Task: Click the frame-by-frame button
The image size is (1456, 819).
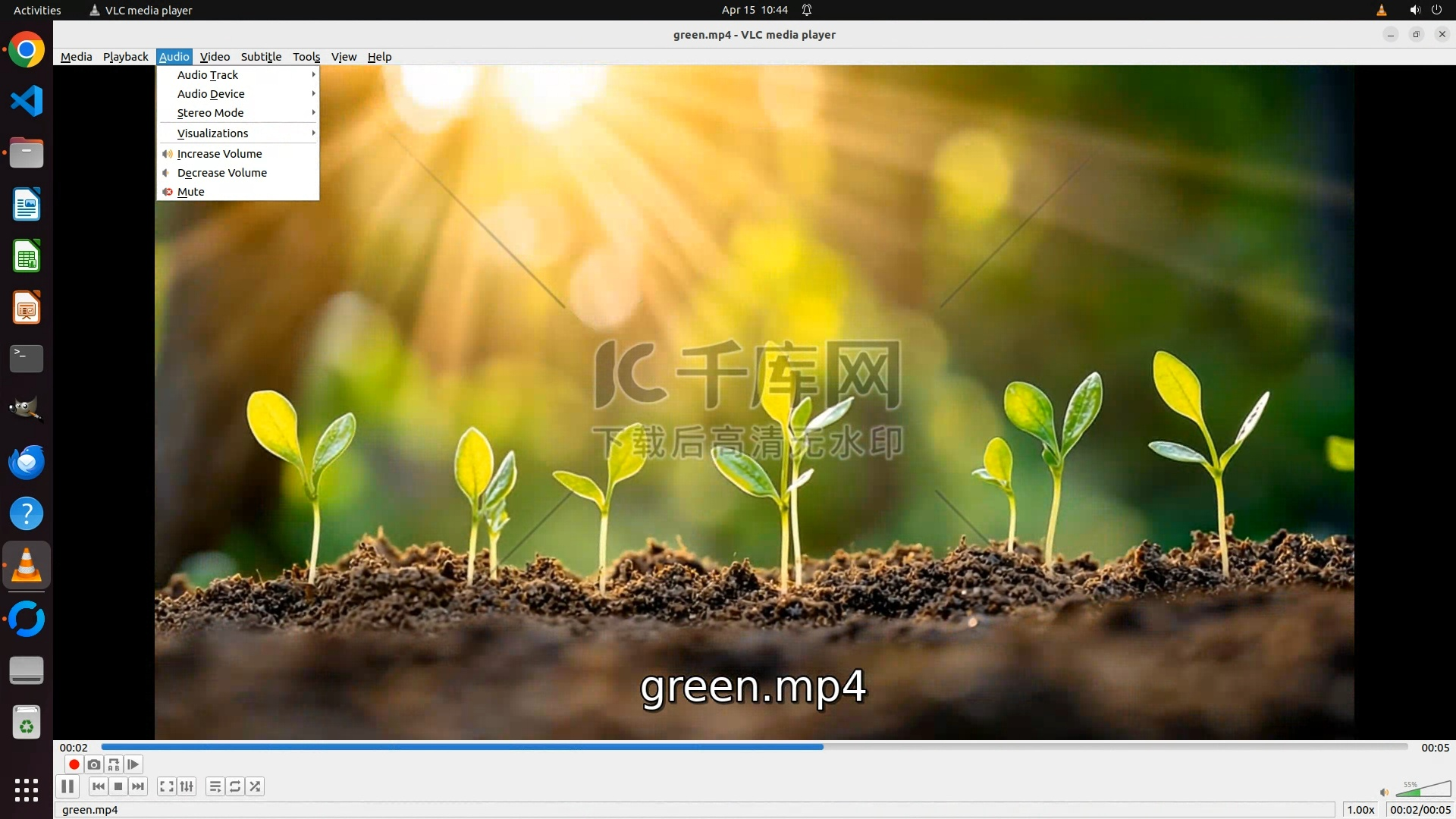Action: coord(133,764)
